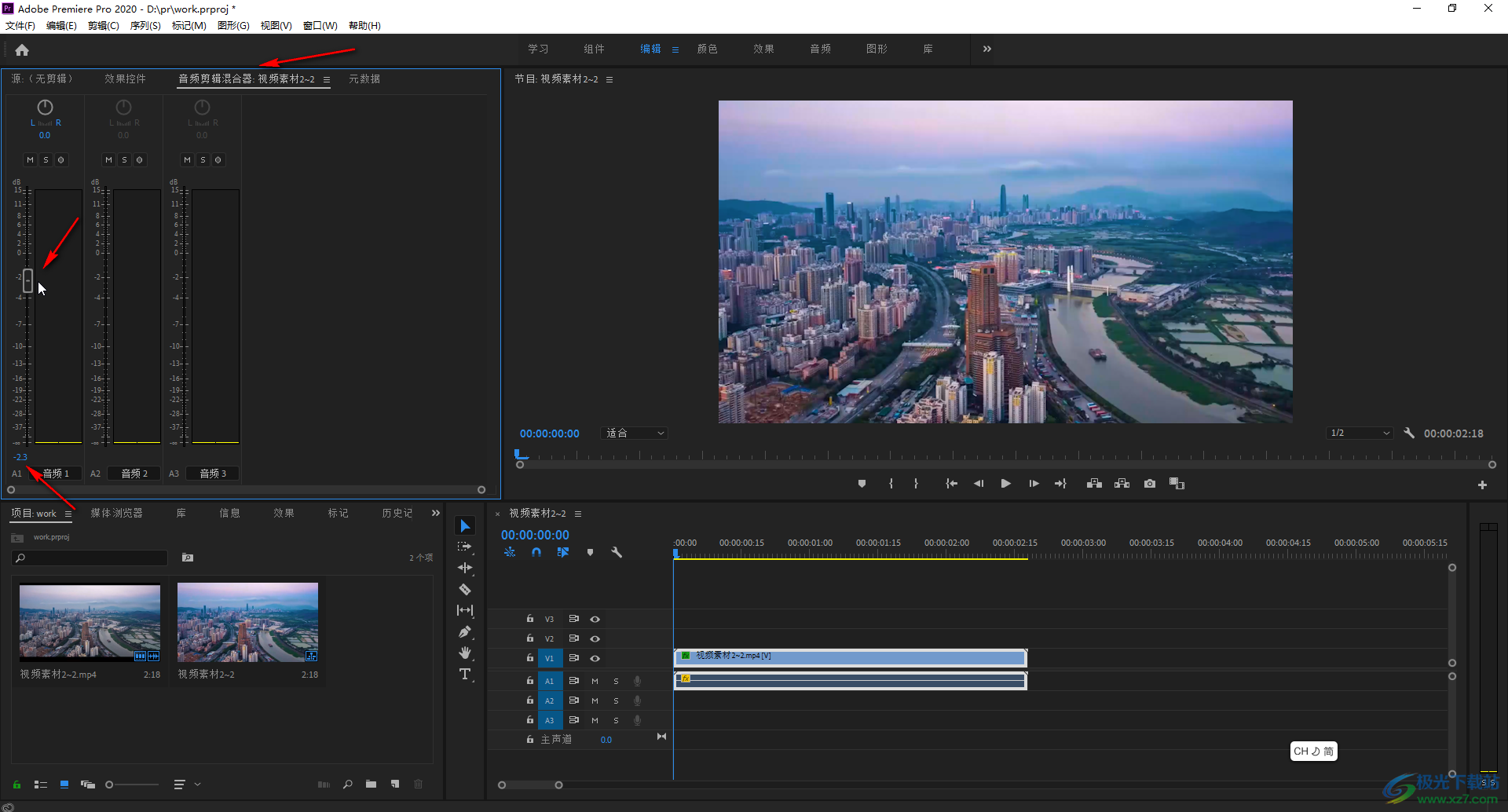Image resolution: width=1508 pixels, height=812 pixels.
Task: Hide video track V2 output
Action: pyautogui.click(x=595, y=638)
